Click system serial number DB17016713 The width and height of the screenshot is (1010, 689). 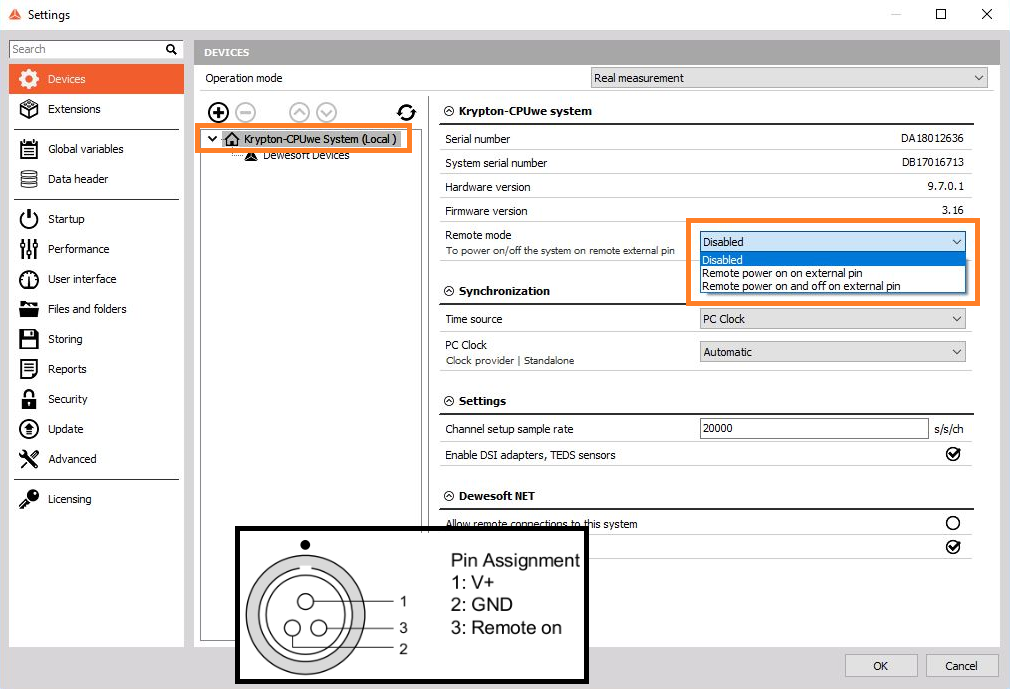coord(933,162)
